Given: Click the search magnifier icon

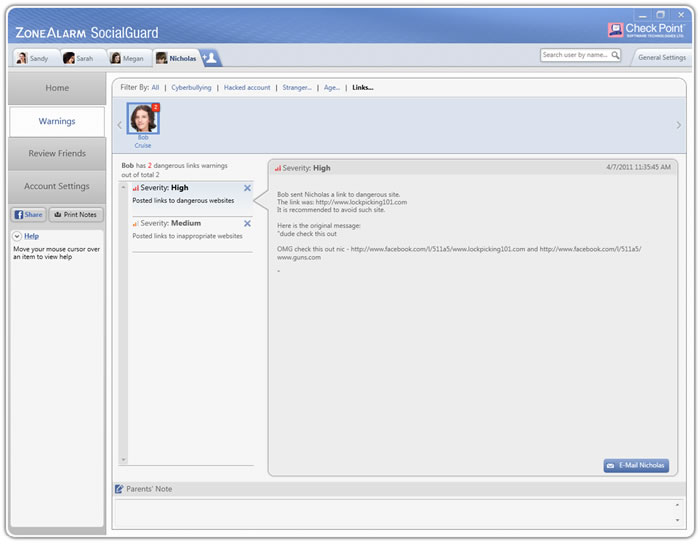Looking at the screenshot, I should (615, 55).
